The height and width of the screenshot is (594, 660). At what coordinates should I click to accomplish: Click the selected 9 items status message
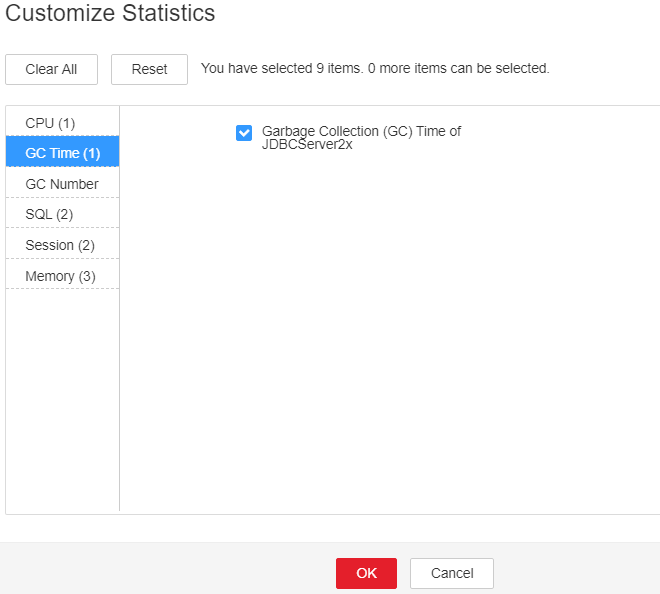pyautogui.click(x=375, y=68)
